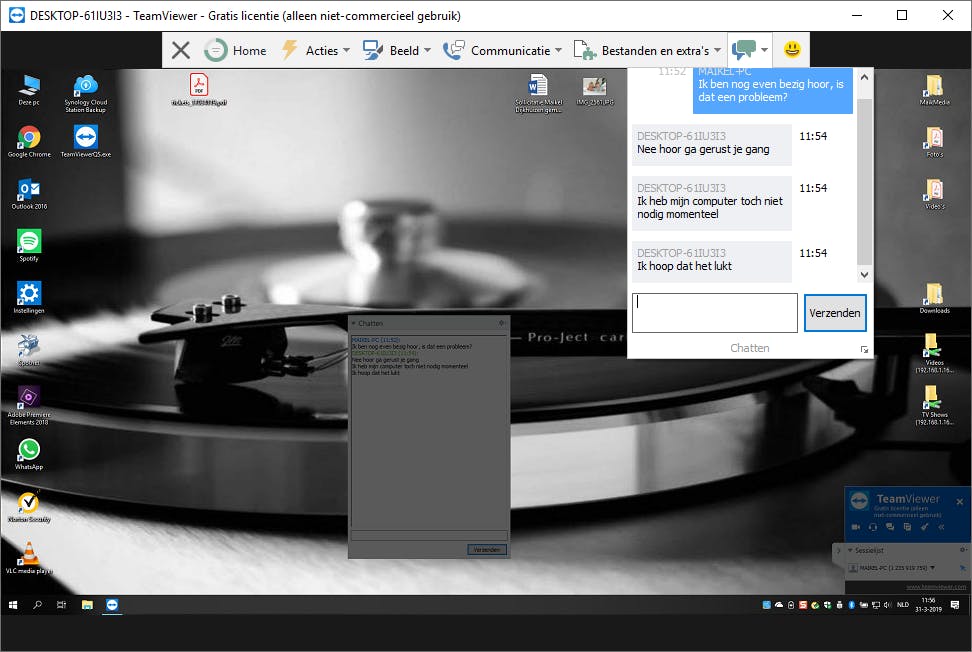Open Synology Cloud Station Backup icon
The width and height of the screenshot is (972, 652).
(x=86, y=94)
